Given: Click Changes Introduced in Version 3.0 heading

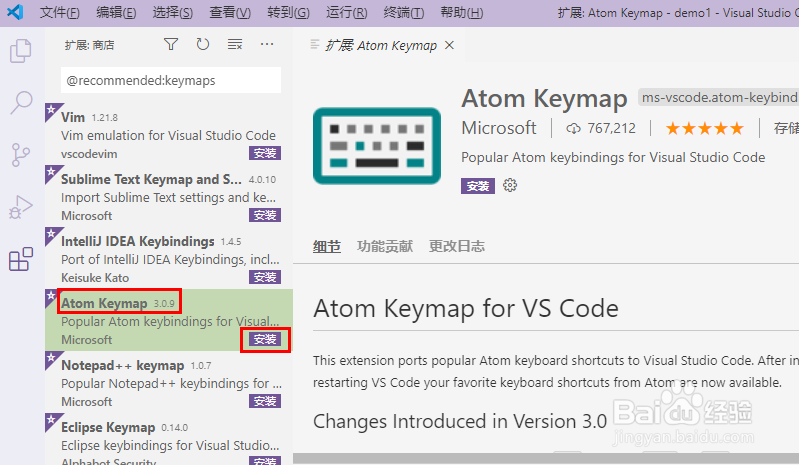Looking at the screenshot, I should coord(460,422).
